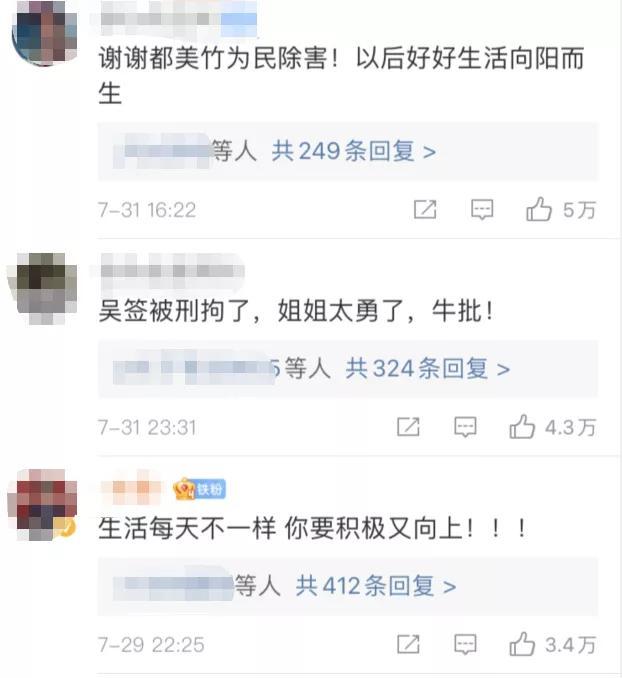Open the second commenter's avatar
Viewport: 622px width, 678px height.
click(43, 288)
